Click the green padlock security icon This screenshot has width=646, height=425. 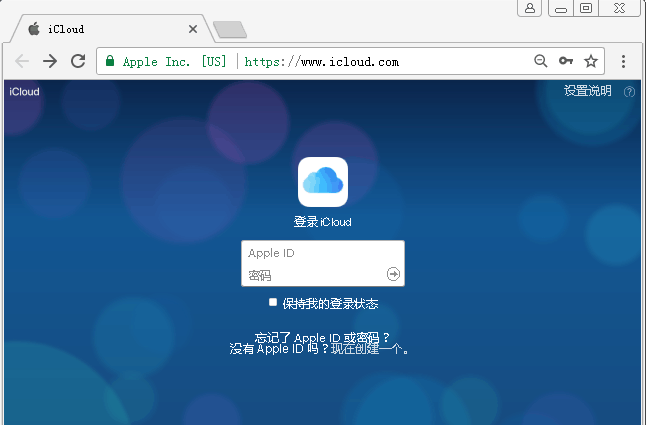click(x=110, y=61)
